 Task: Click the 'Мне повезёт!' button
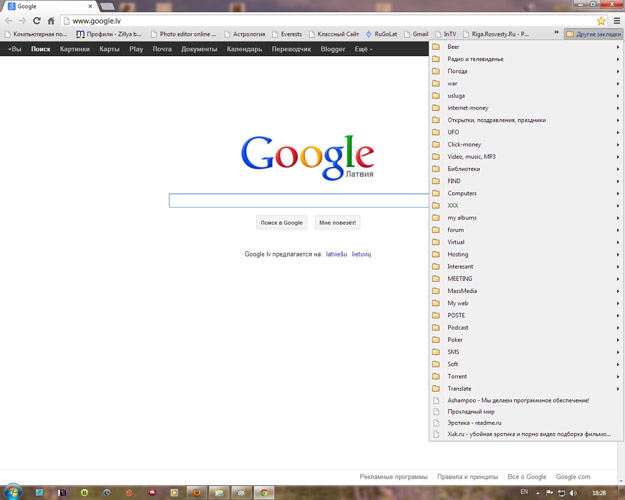pyautogui.click(x=338, y=222)
